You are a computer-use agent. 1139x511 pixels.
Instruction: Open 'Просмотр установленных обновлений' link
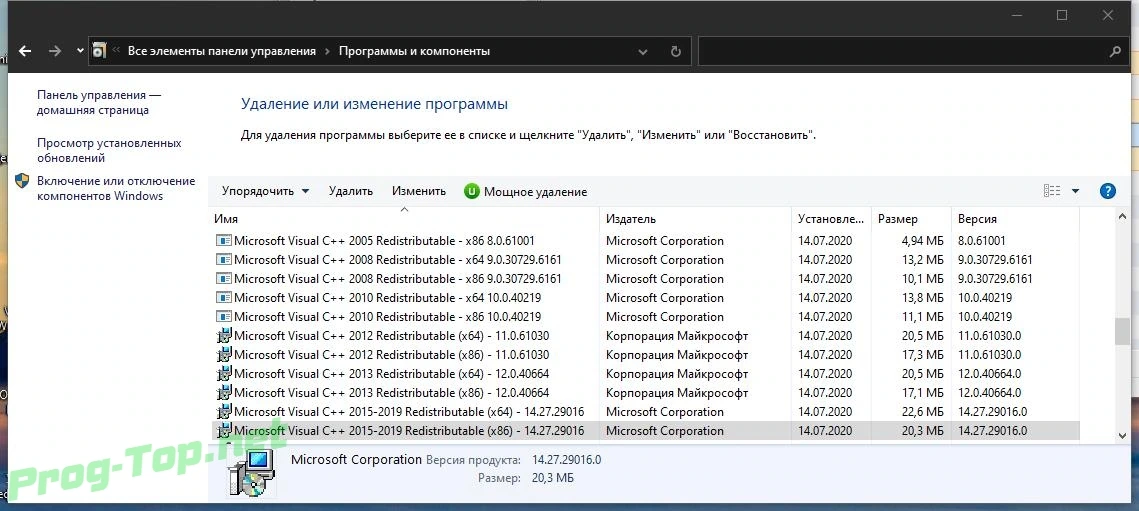coord(109,150)
